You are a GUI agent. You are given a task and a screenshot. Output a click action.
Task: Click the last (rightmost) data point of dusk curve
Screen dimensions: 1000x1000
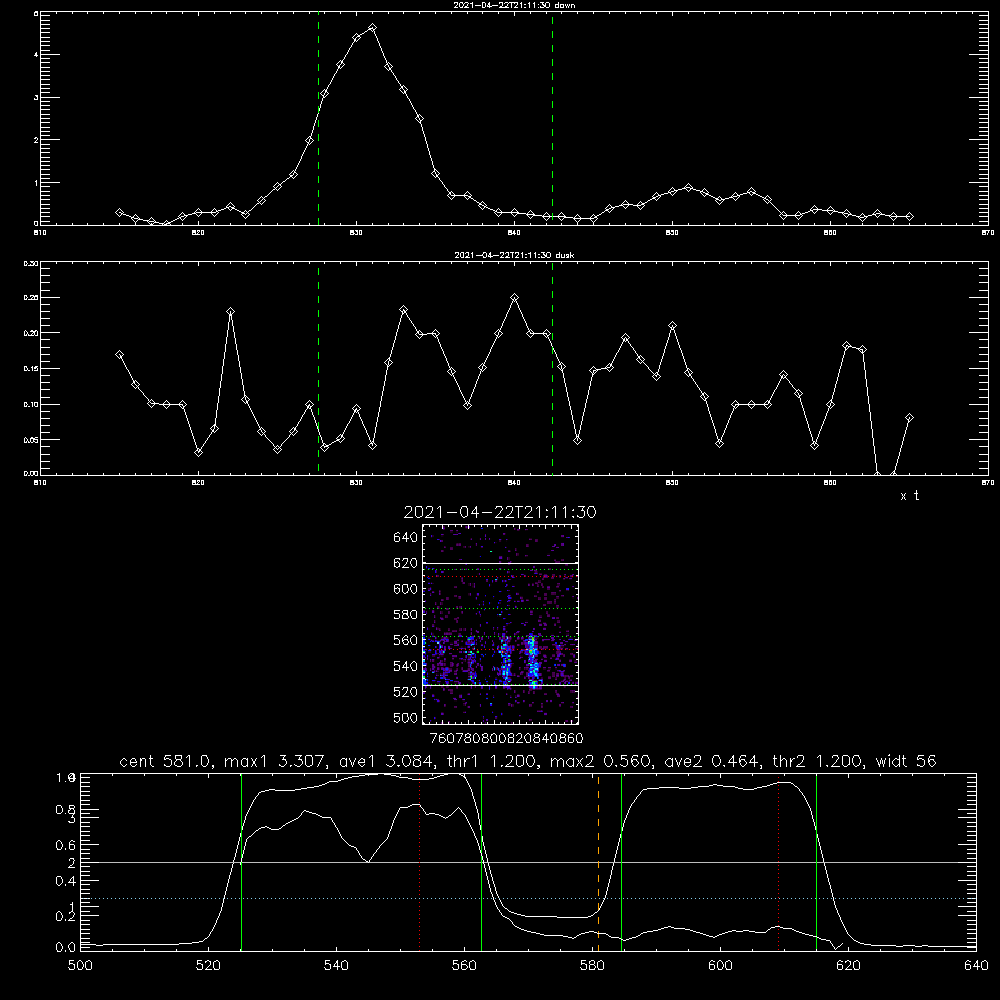click(909, 418)
